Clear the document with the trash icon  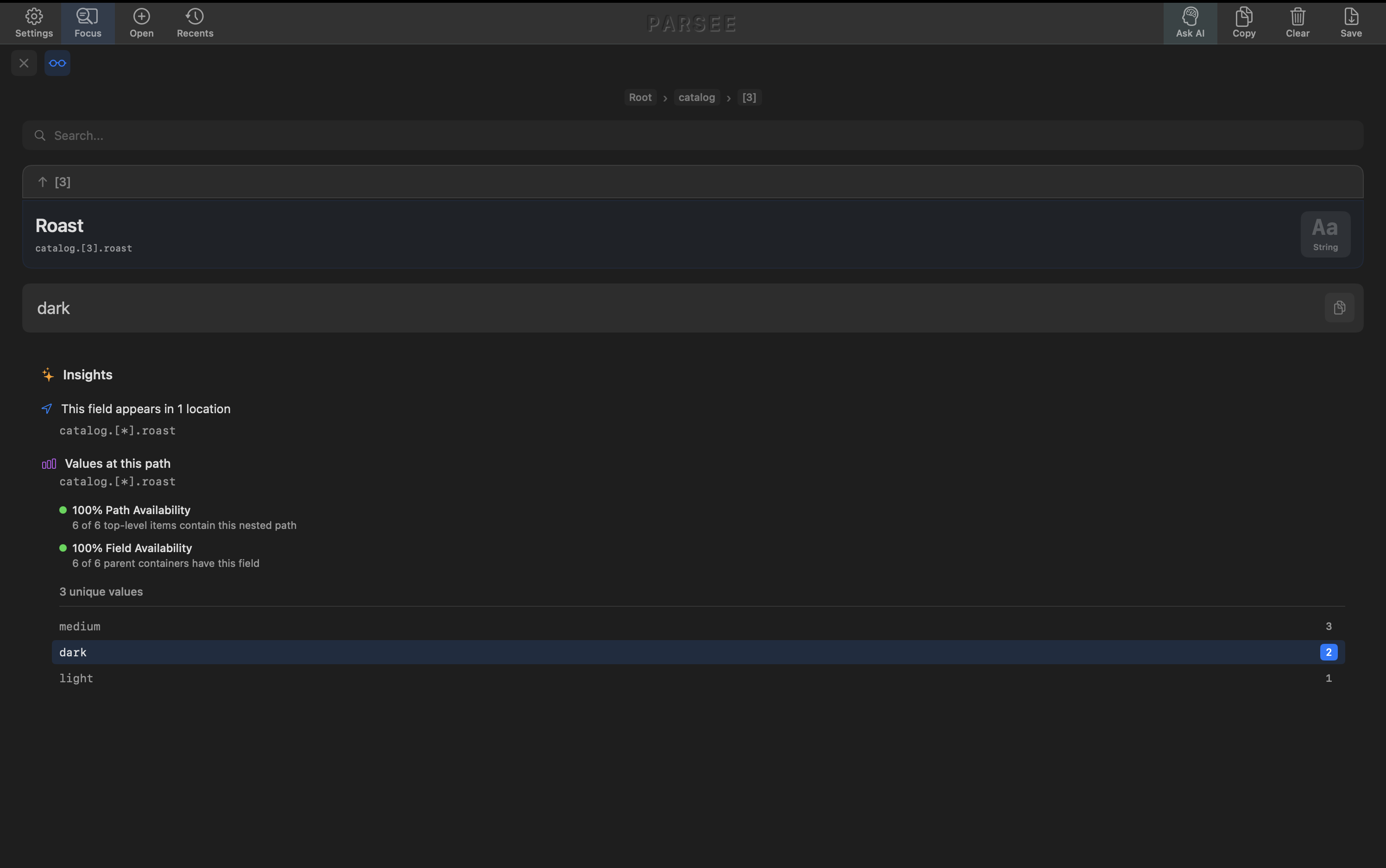(x=1298, y=24)
